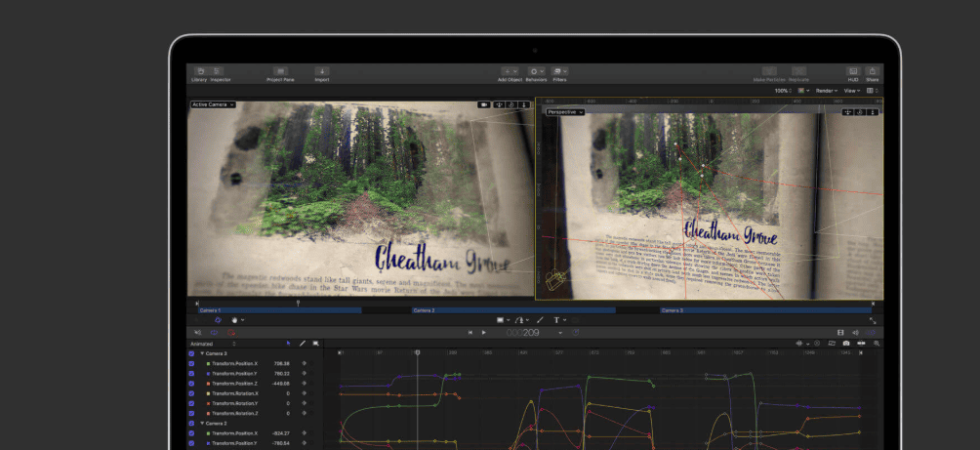Image resolution: width=980 pixels, height=450 pixels.
Task: Uncheck the Transform.Position.X curve checkbox under Camera 3
Action: point(191,363)
